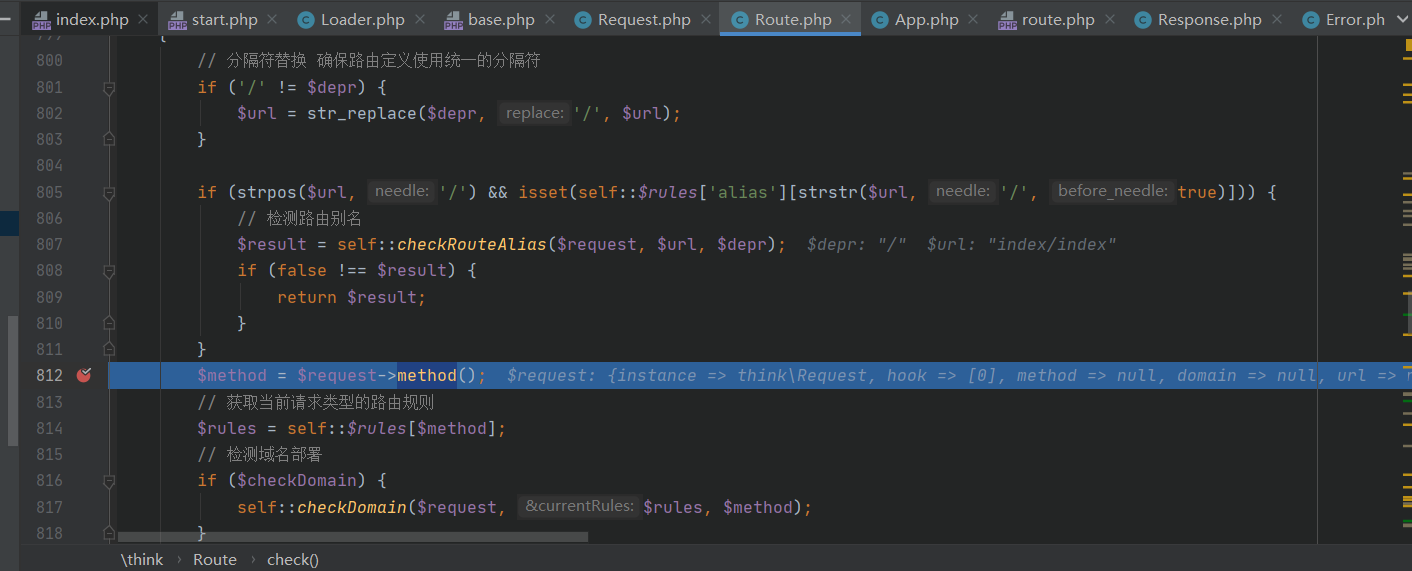Open the Loader.php tab
Image resolution: width=1412 pixels, height=571 pixels.
pyautogui.click(x=362, y=20)
